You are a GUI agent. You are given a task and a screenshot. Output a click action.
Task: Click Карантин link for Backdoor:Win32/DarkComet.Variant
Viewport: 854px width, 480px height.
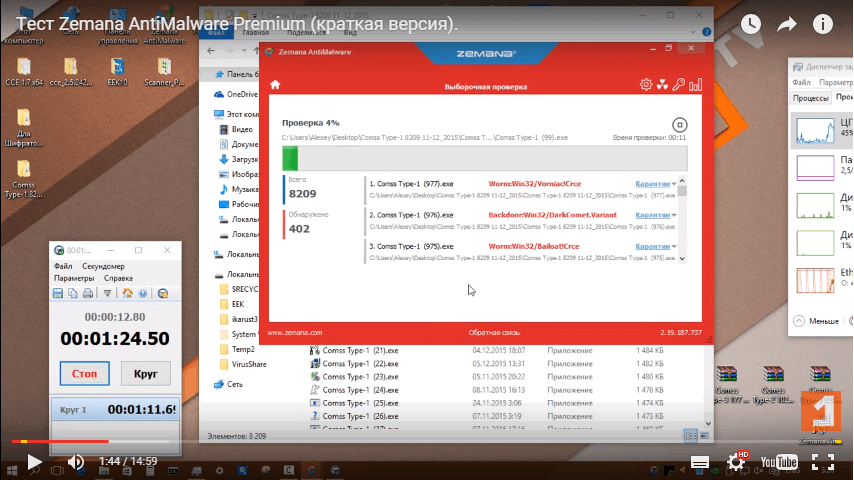coord(652,215)
